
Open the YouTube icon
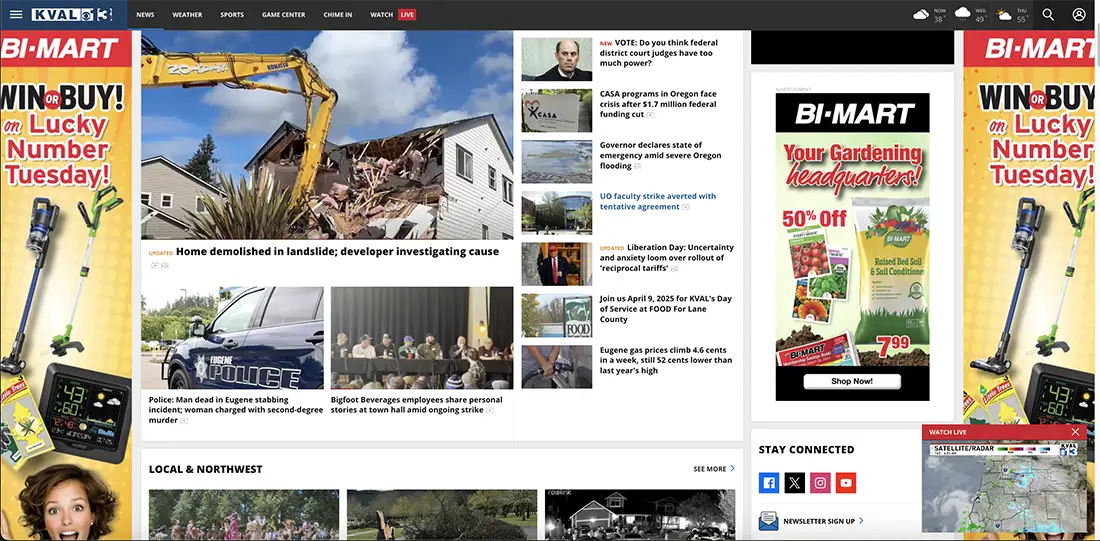click(846, 483)
